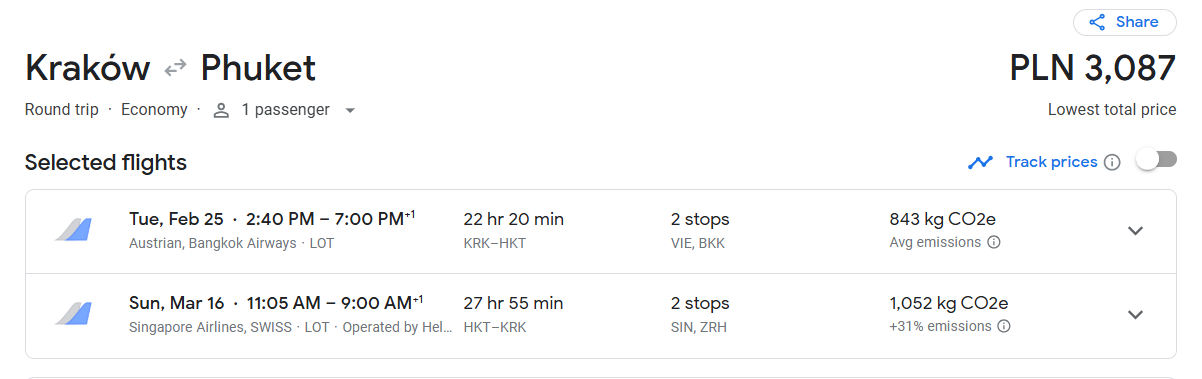Click the round-trip arrows between Kraków and Phuket
Viewport: 1202px width, 379px height.
click(176, 68)
